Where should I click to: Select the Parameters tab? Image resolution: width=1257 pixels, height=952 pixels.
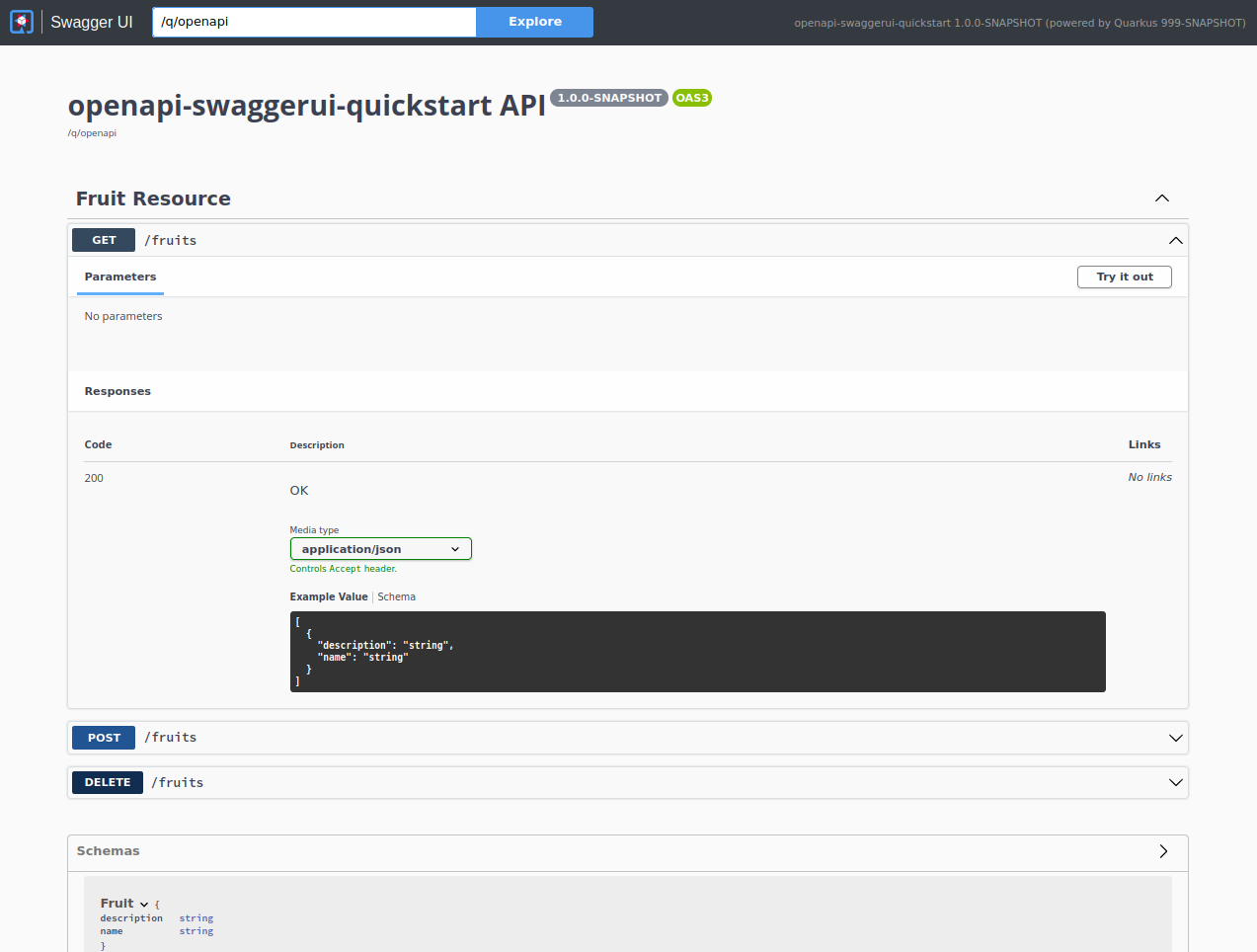(119, 277)
